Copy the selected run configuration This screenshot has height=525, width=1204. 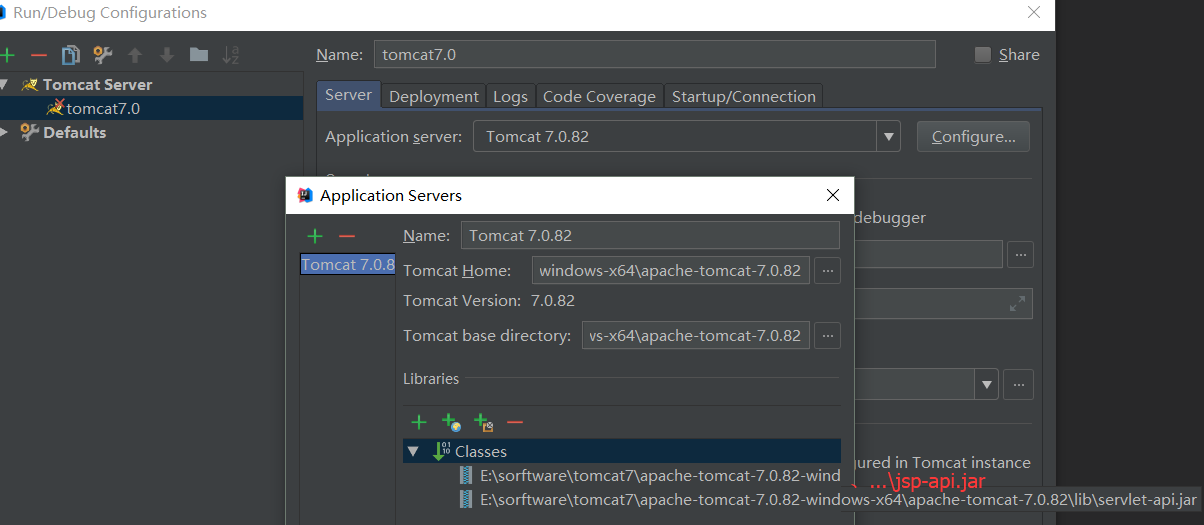click(70, 55)
